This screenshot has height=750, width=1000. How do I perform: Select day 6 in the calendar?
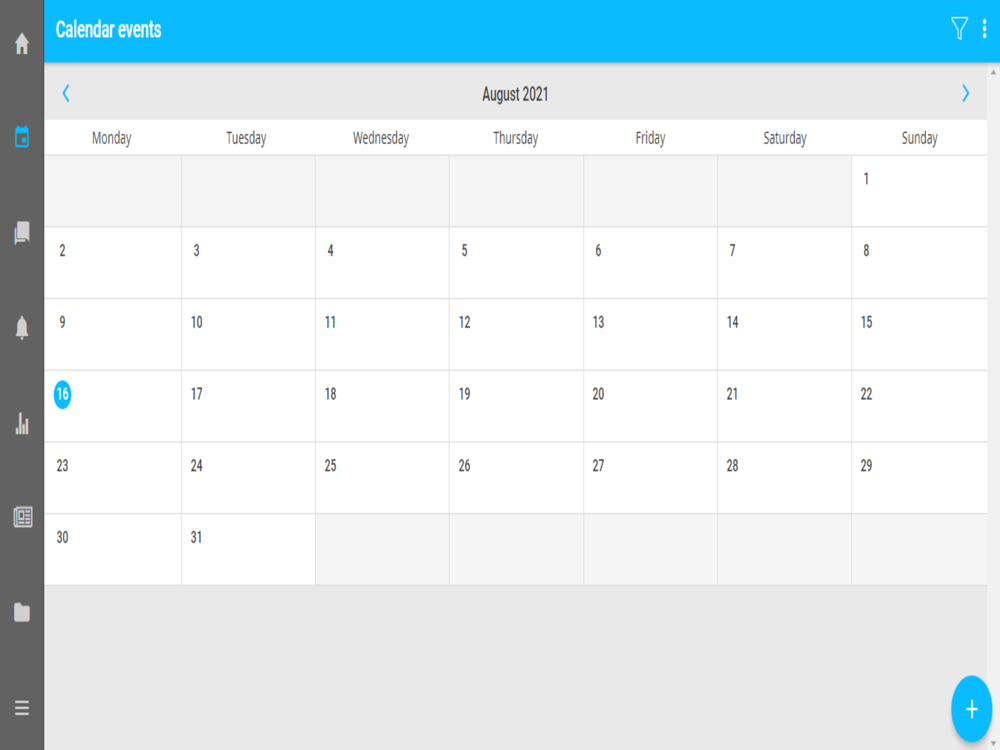[x=651, y=263]
